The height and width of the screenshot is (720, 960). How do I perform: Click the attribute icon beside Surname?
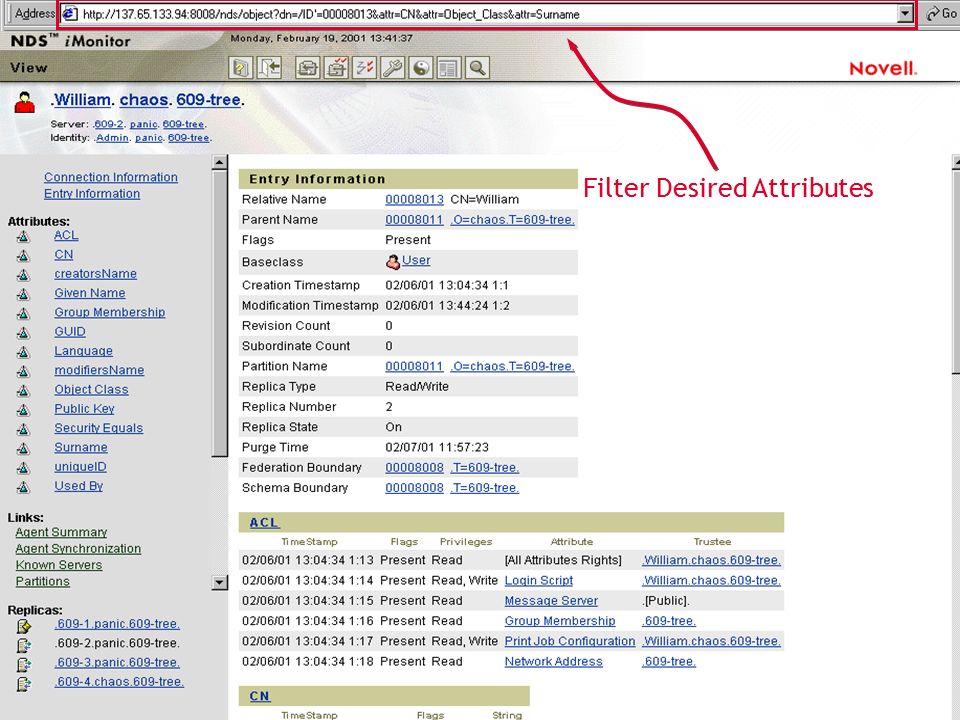23,449
